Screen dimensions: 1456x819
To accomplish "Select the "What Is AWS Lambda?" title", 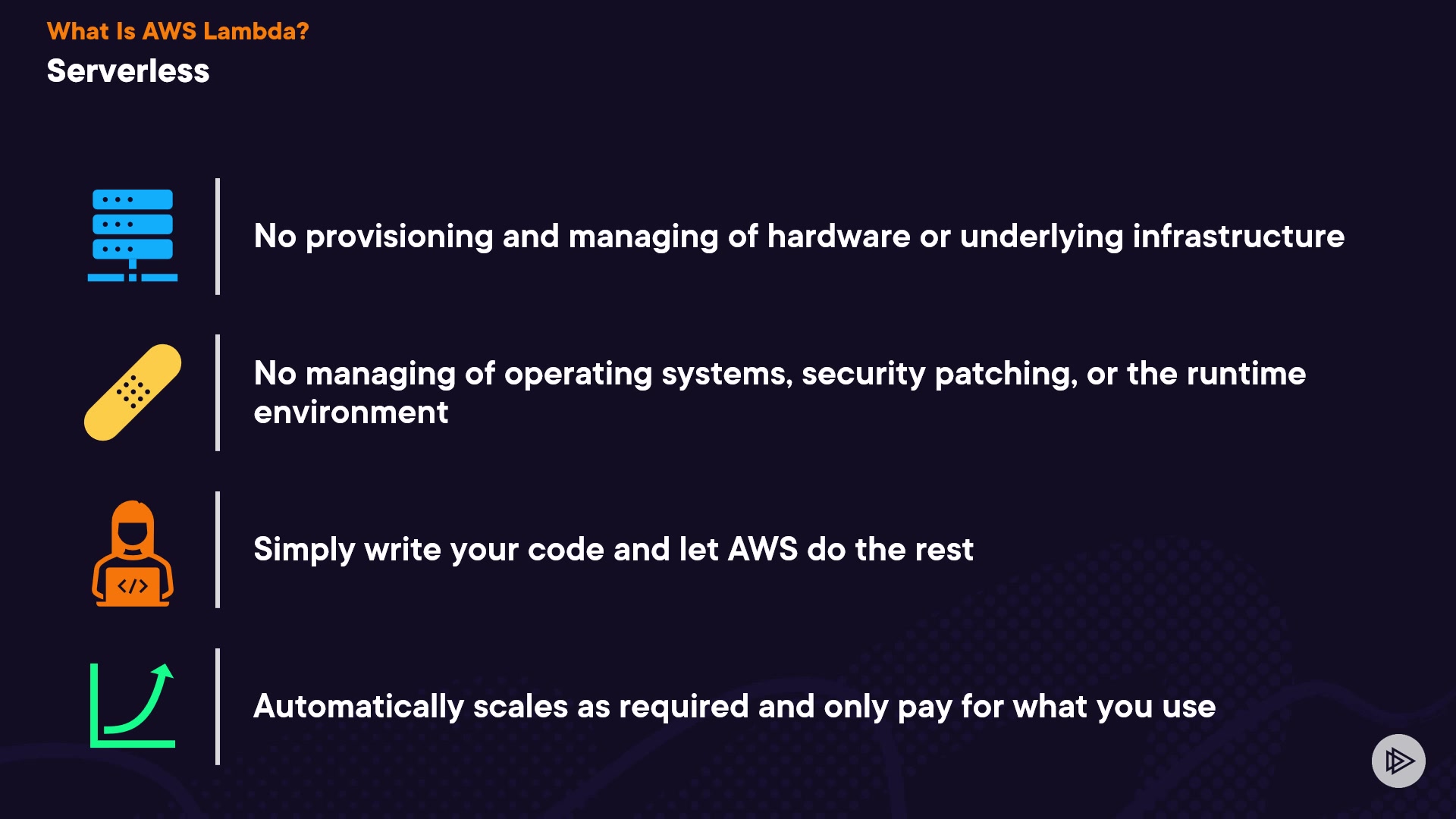I will tap(177, 31).
